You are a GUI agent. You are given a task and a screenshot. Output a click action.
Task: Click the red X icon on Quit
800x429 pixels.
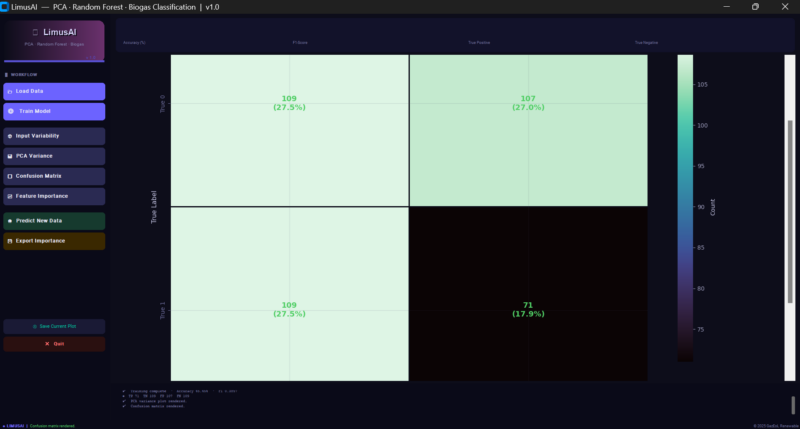tap(47, 344)
